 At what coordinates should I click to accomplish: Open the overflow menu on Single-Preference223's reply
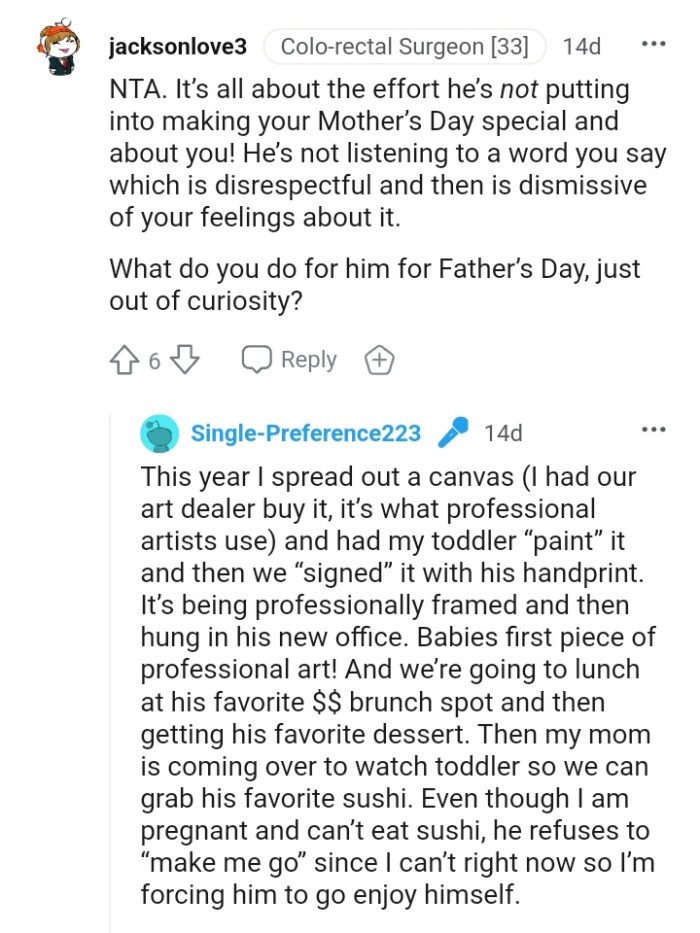click(x=654, y=430)
